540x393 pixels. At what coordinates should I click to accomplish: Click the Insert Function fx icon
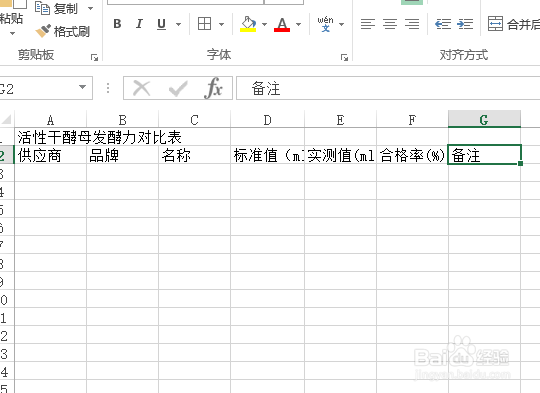pos(213,88)
